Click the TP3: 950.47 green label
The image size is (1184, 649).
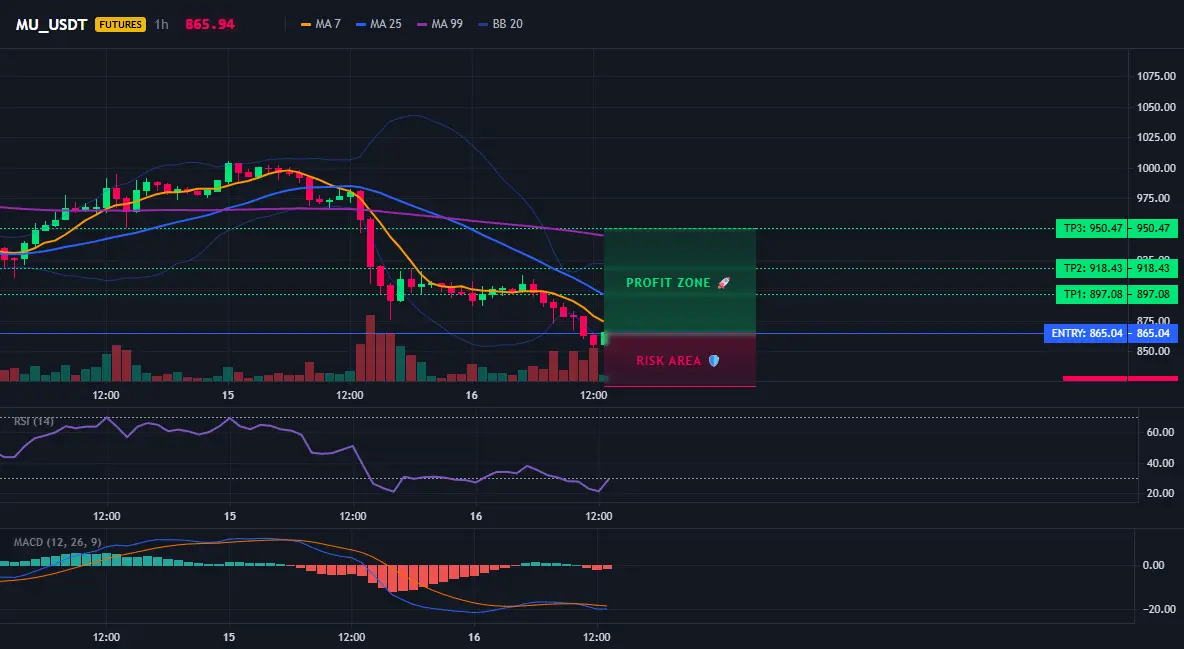tap(1091, 228)
